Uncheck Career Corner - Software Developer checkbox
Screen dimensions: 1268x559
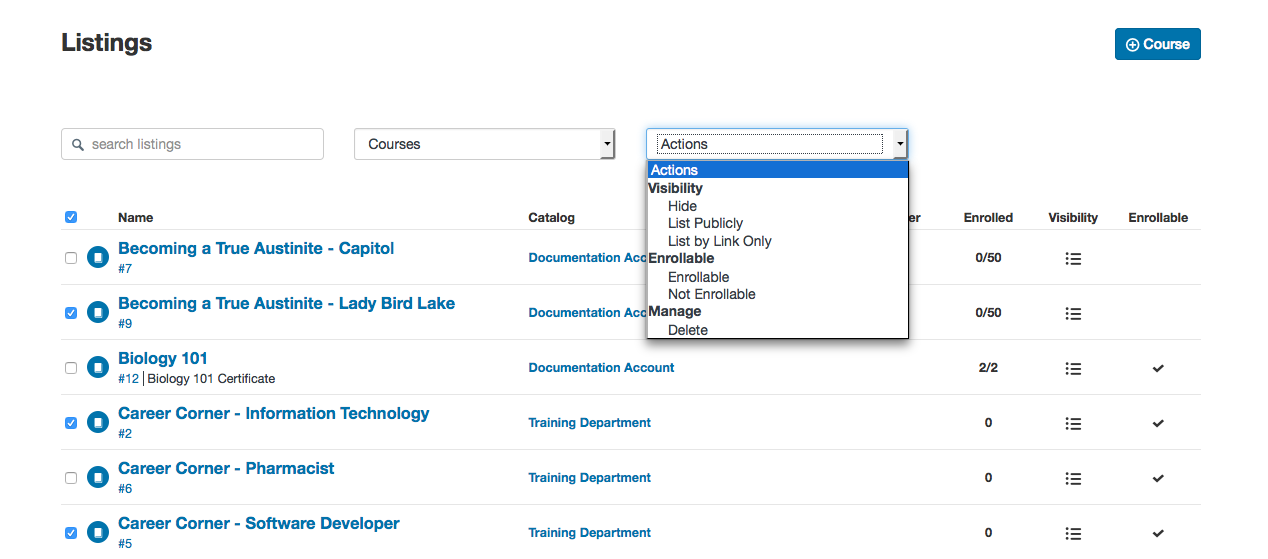(x=71, y=533)
